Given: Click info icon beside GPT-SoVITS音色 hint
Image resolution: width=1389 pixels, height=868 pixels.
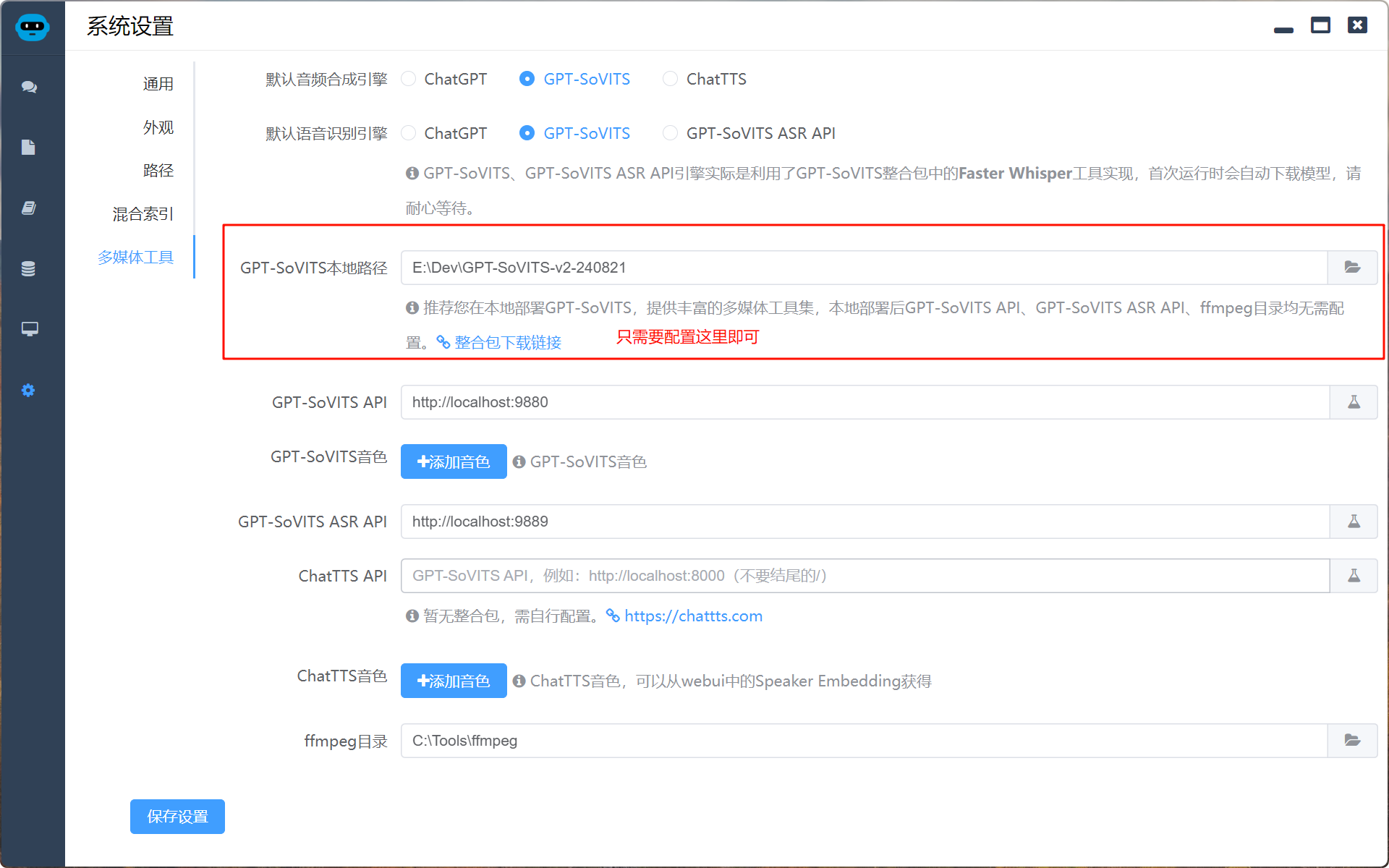Looking at the screenshot, I should [519, 461].
